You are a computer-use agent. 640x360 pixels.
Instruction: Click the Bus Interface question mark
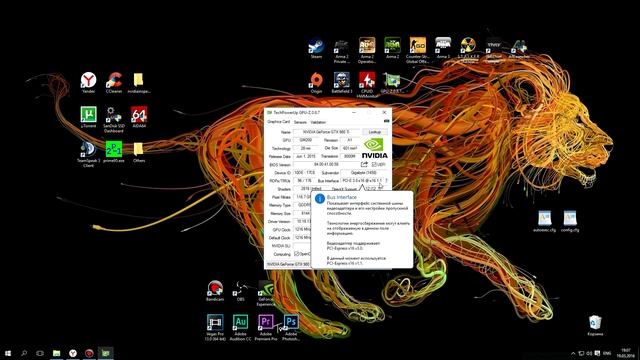[x=386, y=180]
